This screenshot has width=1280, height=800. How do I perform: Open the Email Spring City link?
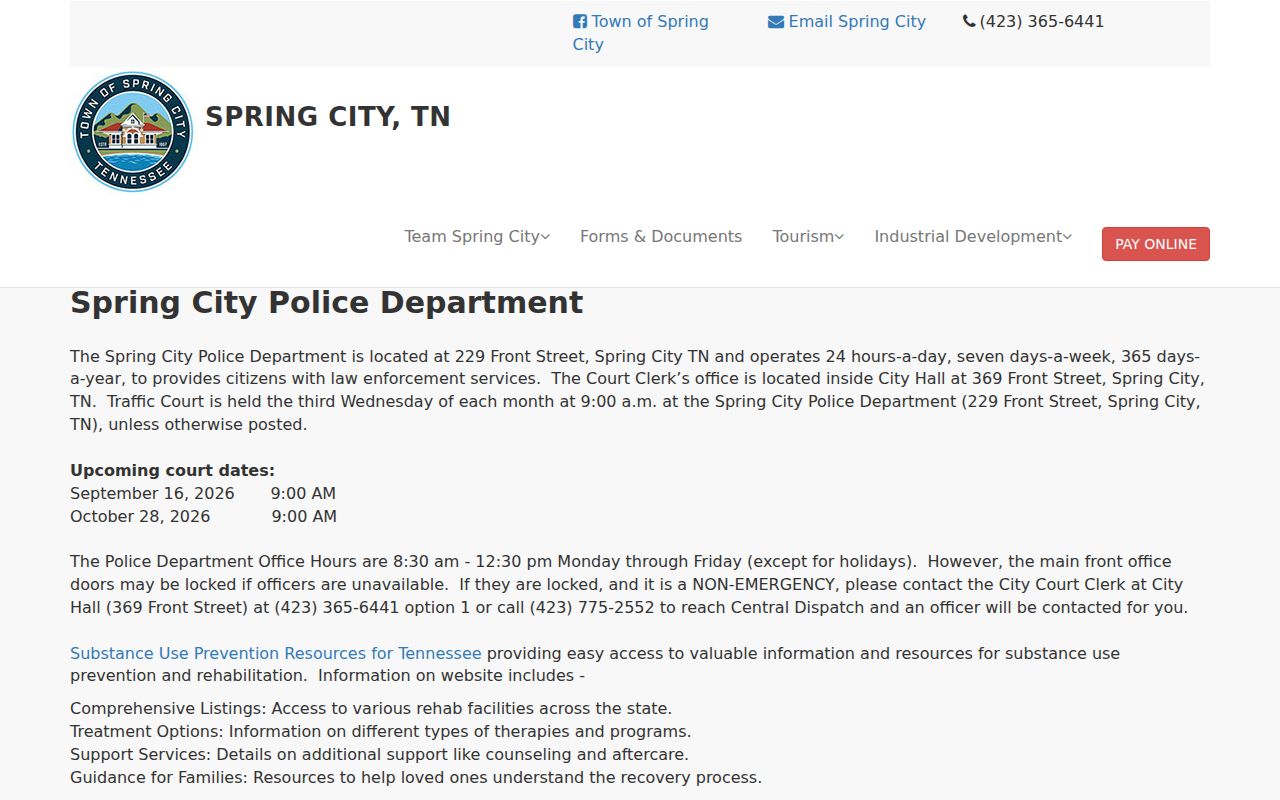pos(847,22)
